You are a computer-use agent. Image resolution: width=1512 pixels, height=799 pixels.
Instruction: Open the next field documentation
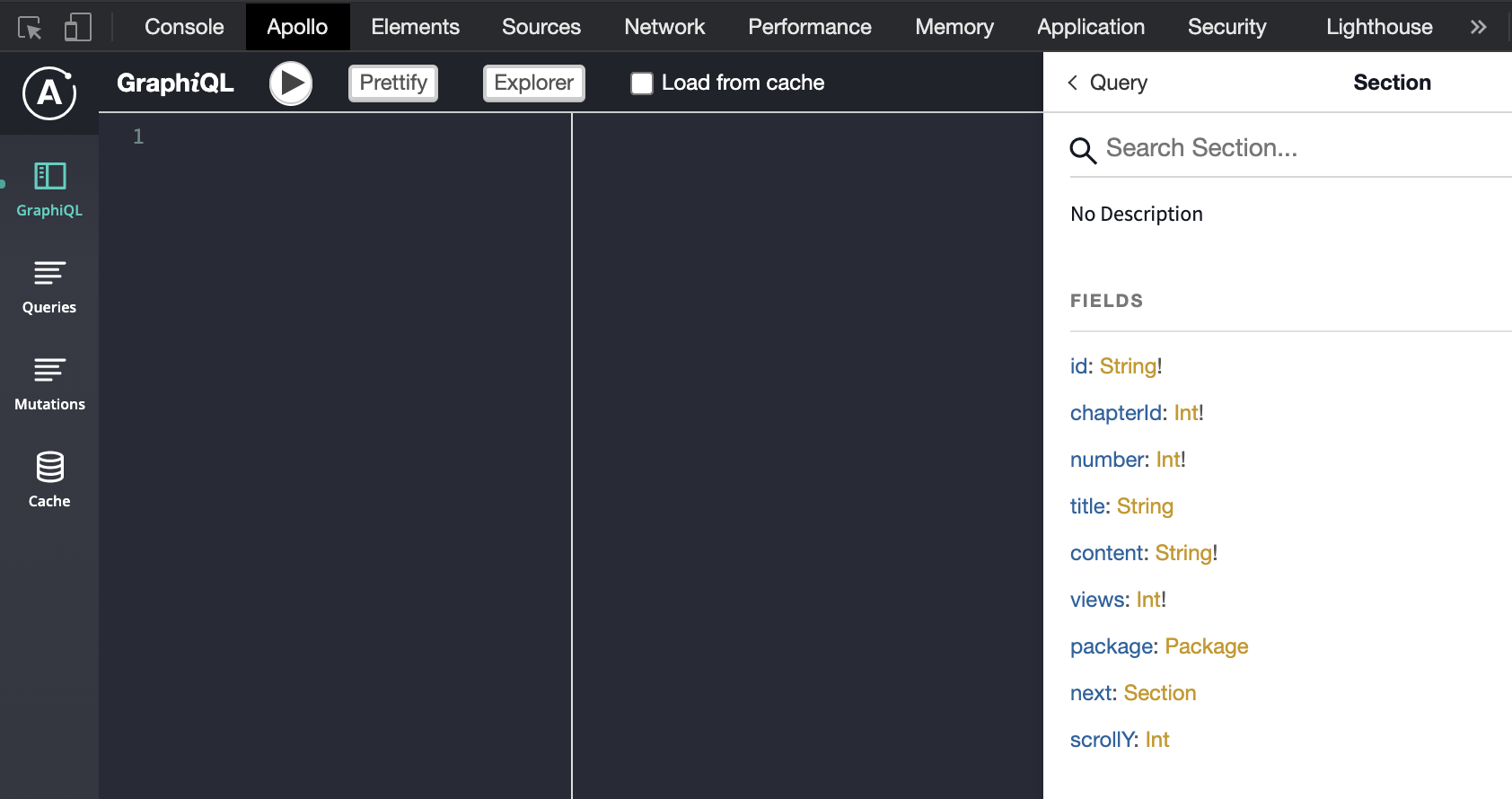1091,693
